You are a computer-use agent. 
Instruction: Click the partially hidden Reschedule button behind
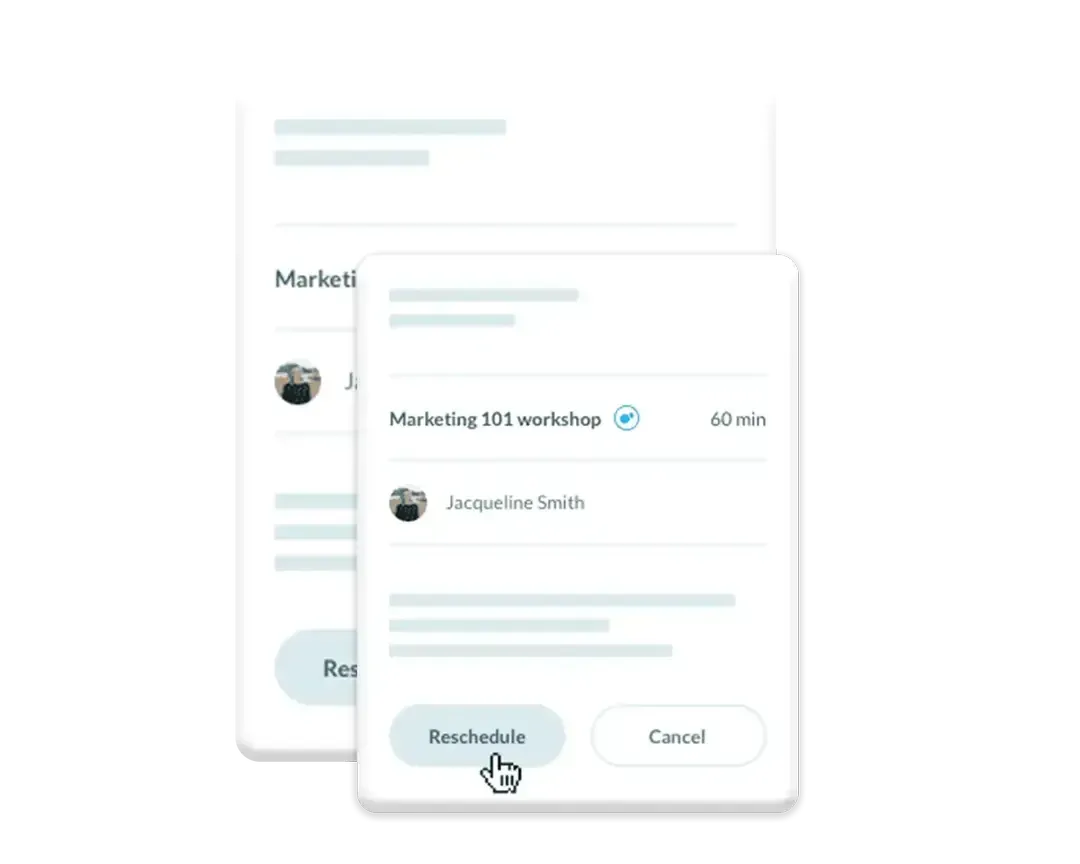pos(316,668)
